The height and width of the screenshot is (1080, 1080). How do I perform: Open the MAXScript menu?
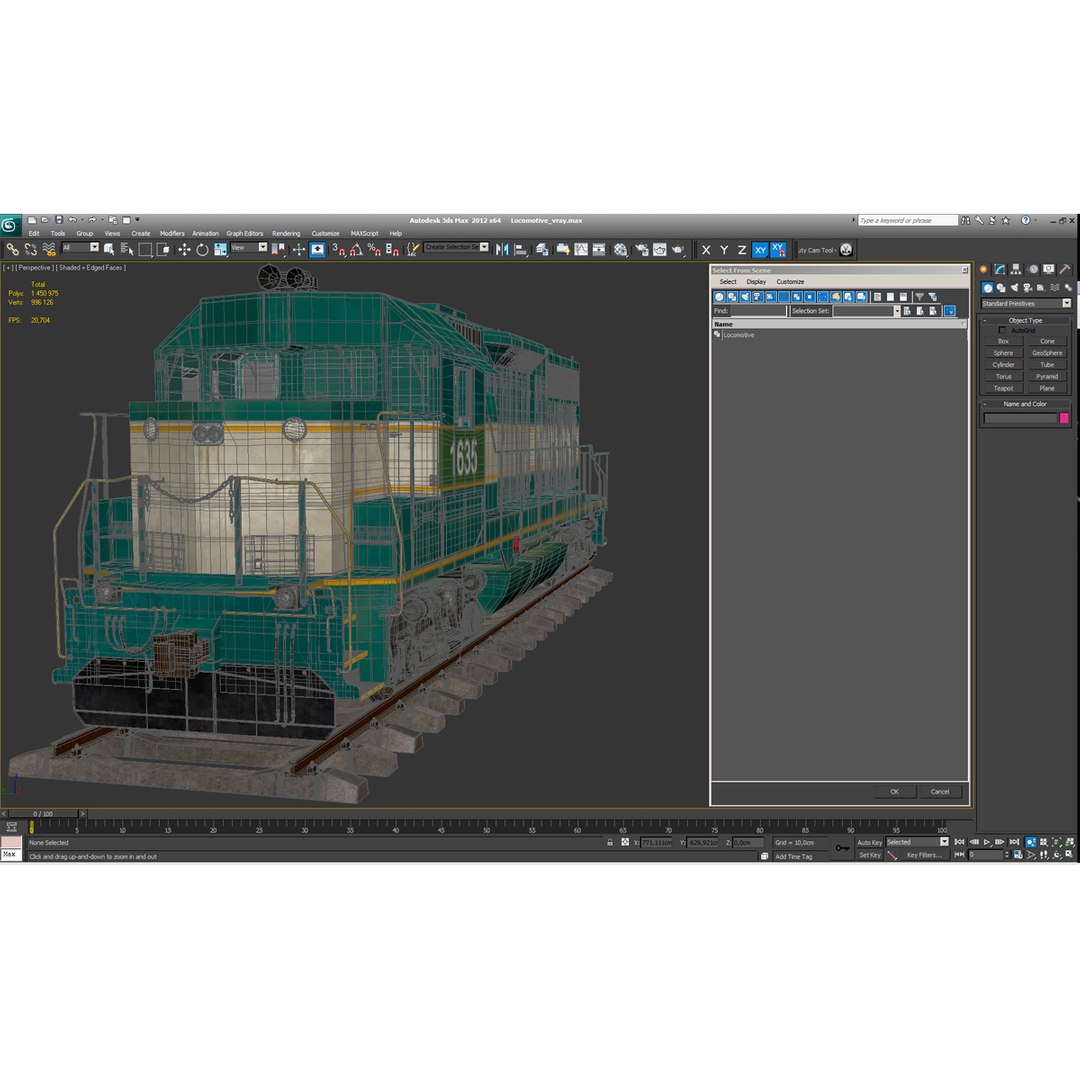click(x=364, y=233)
